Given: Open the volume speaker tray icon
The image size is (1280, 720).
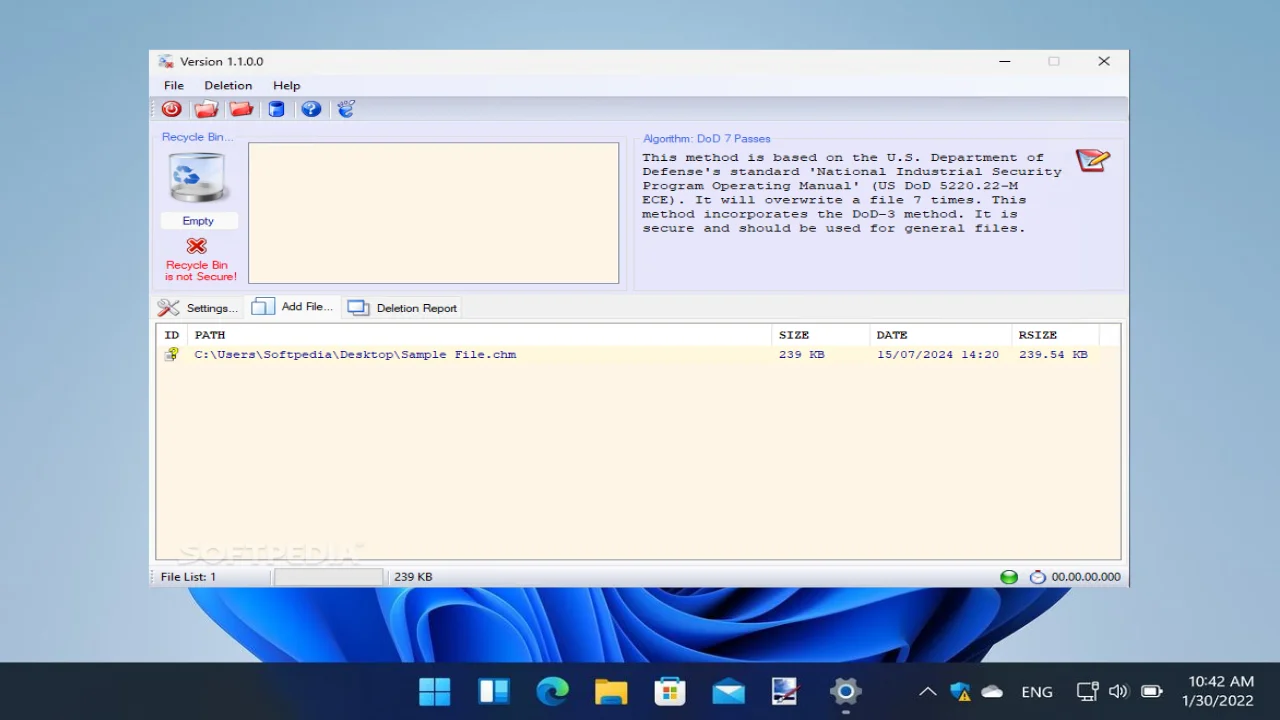Looking at the screenshot, I should pyautogui.click(x=1119, y=691).
